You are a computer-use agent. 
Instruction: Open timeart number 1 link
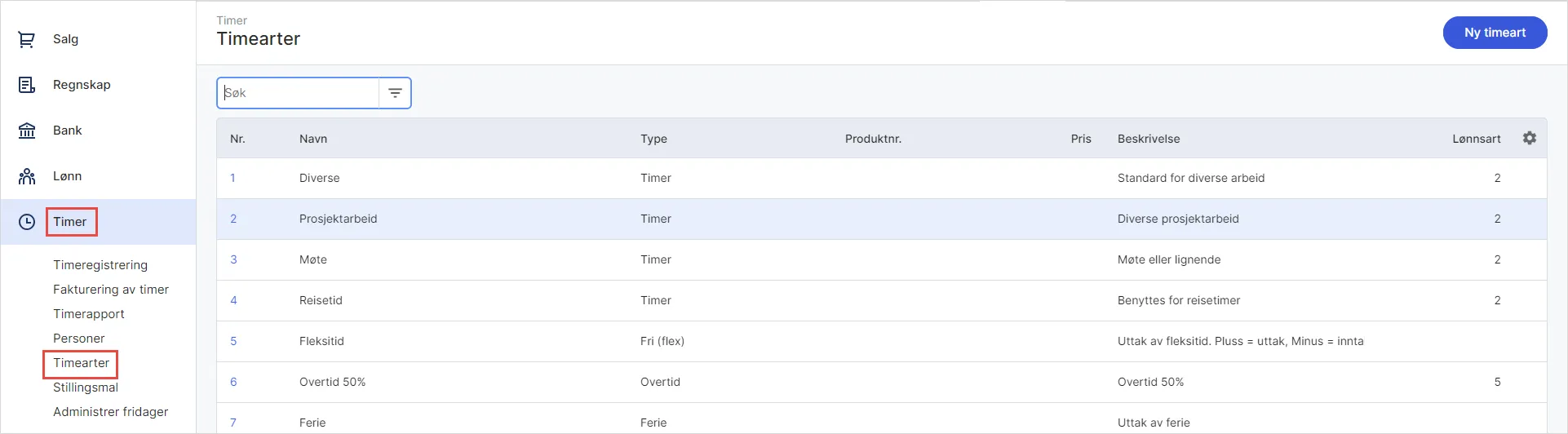[x=233, y=178]
